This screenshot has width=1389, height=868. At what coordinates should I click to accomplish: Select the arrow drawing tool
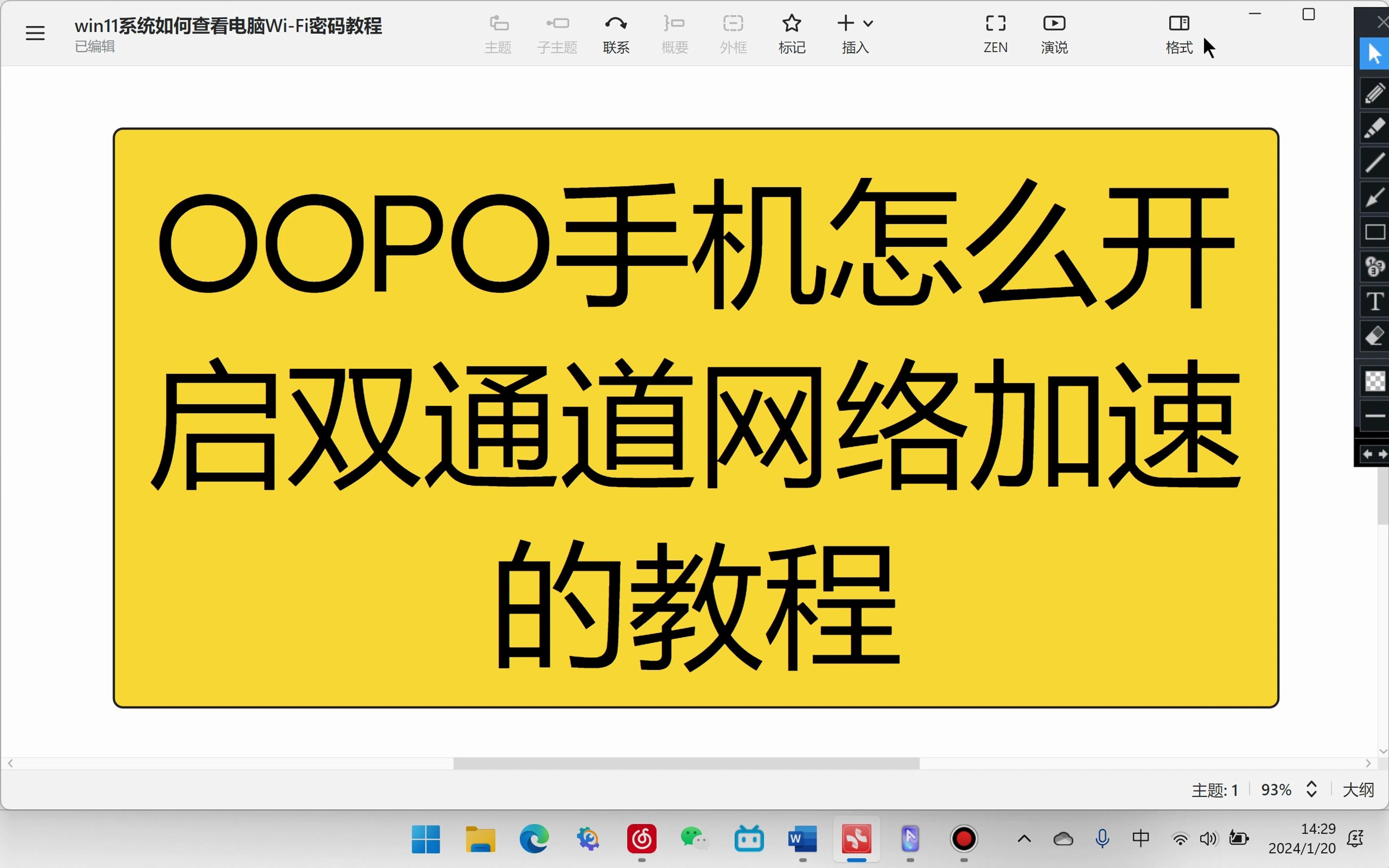tap(1374, 197)
